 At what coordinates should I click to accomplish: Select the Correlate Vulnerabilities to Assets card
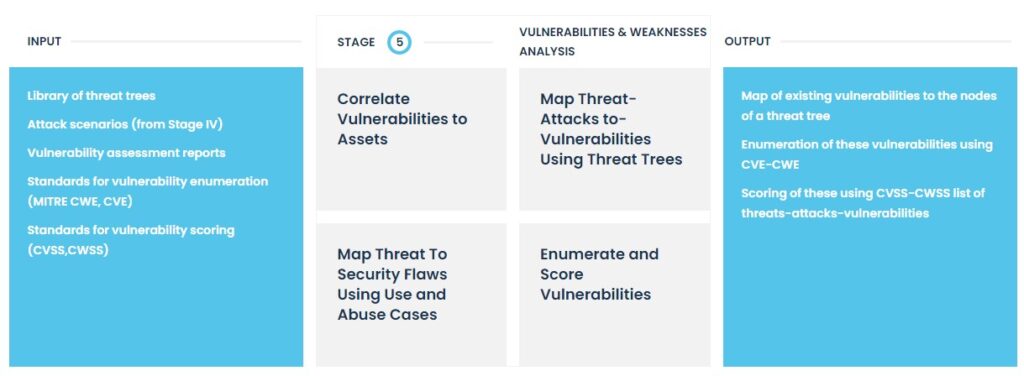pyautogui.click(x=411, y=139)
